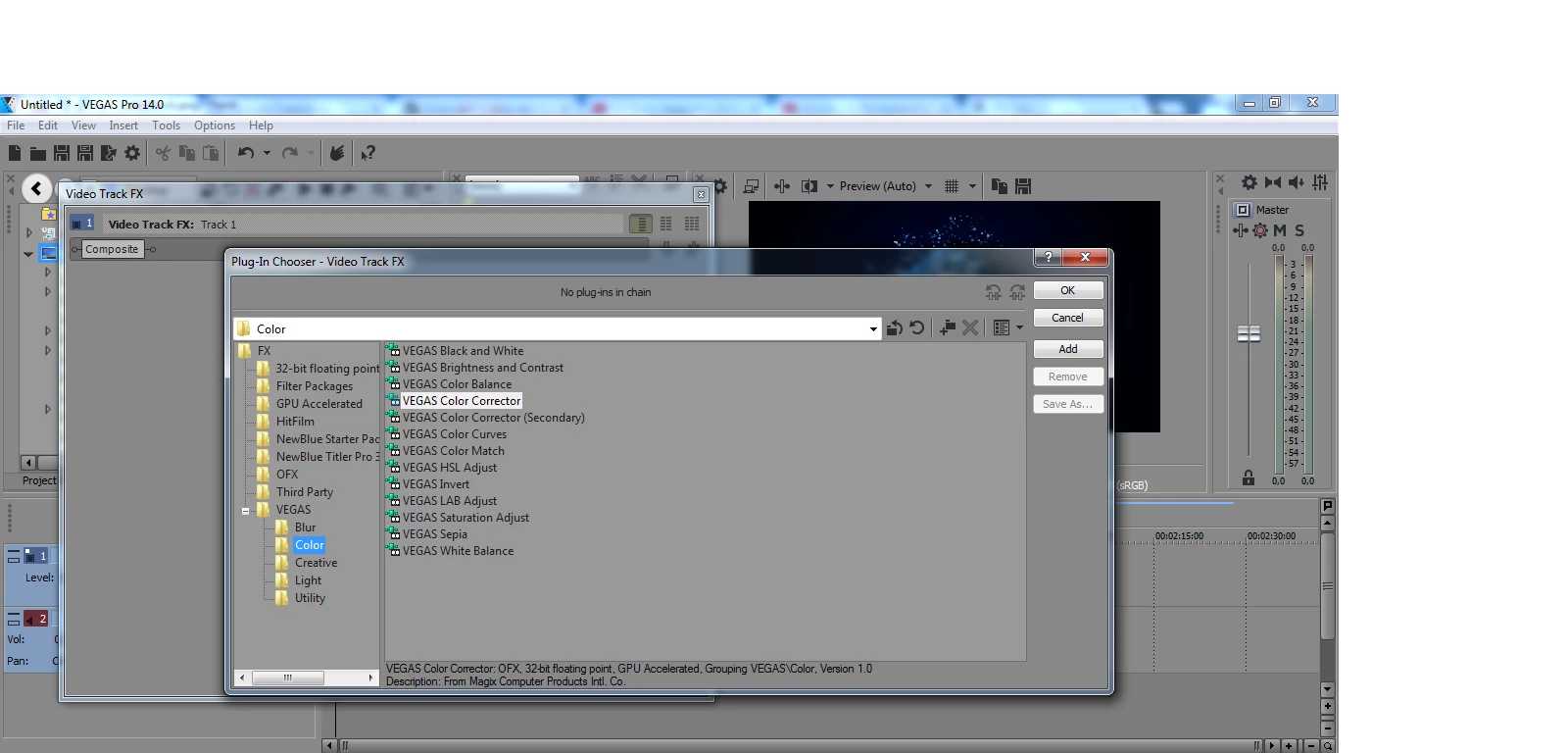Refresh the plug-in list in Plug-In Chooser
The width and height of the screenshot is (1568, 753).
pos(917,328)
